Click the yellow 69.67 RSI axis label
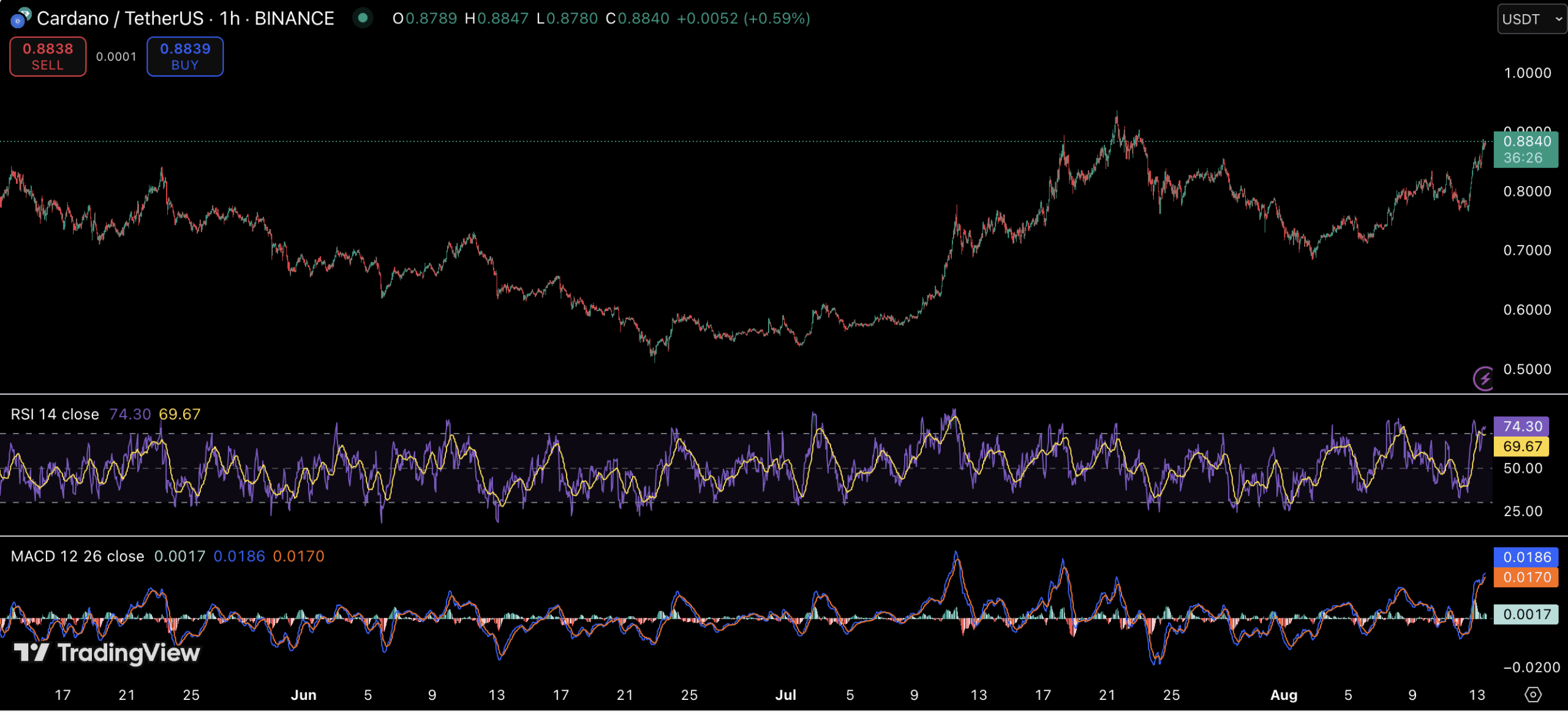 coord(1521,446)
